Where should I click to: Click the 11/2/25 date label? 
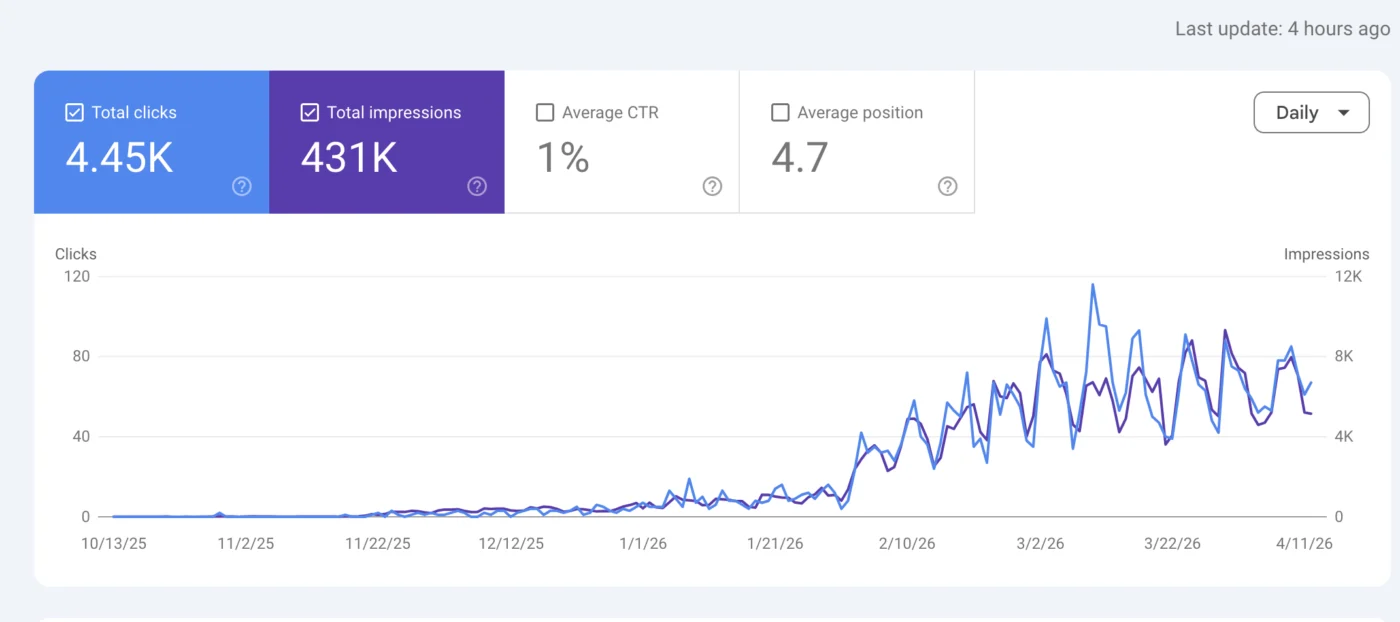click(245, 544)
